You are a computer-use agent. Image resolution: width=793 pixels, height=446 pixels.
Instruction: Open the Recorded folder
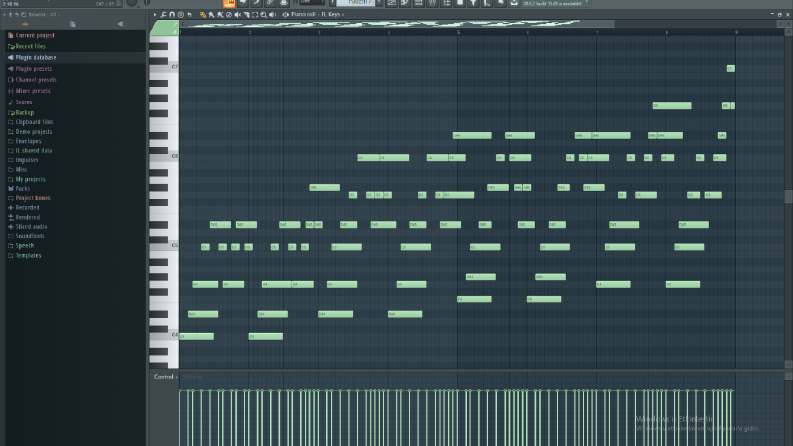[27, 207]
